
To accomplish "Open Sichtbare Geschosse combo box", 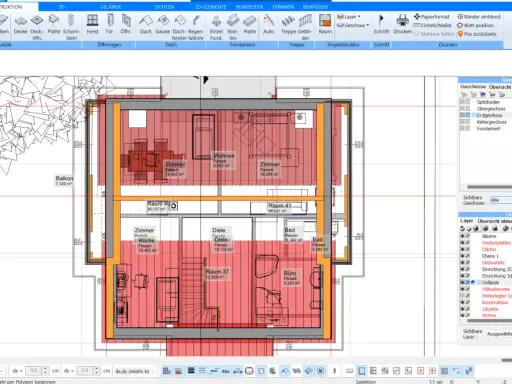I will pos(501,200).
